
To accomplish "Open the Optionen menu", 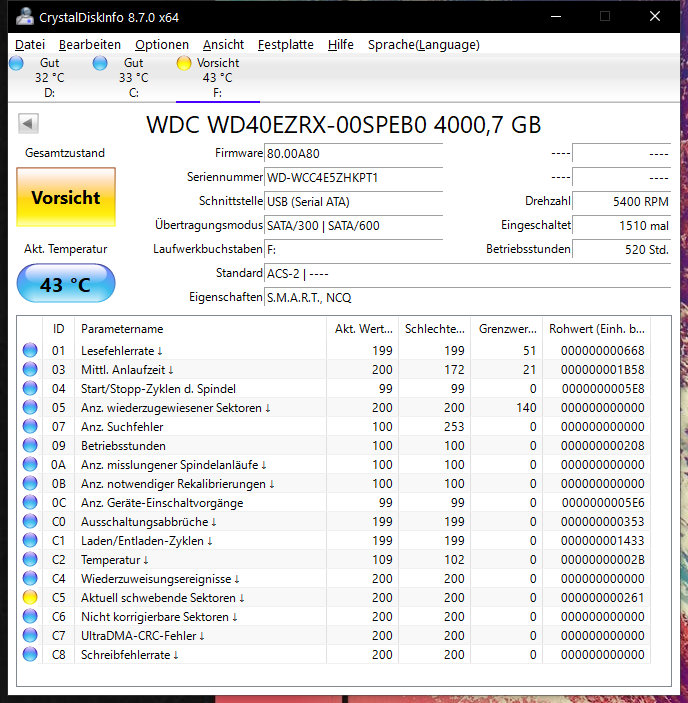I will coord(162,45).
